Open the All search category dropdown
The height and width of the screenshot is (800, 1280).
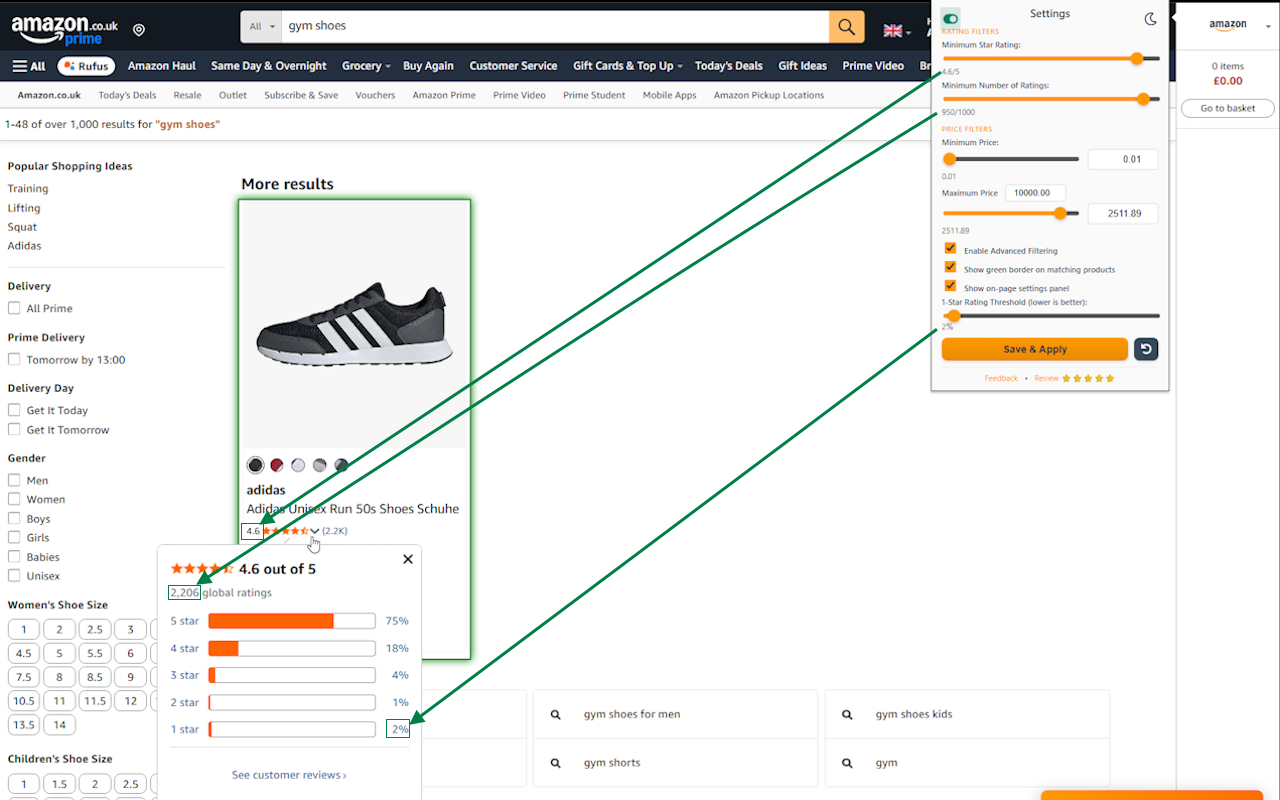pos(262,26)
